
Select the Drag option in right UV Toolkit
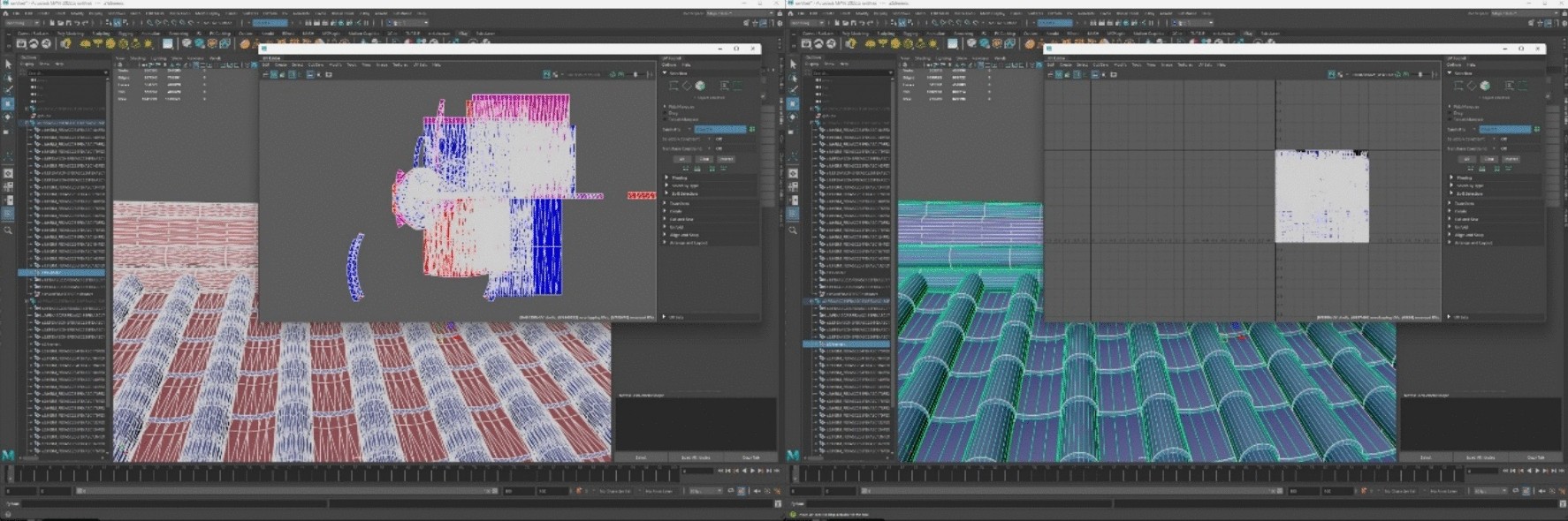click(1459, 113)
